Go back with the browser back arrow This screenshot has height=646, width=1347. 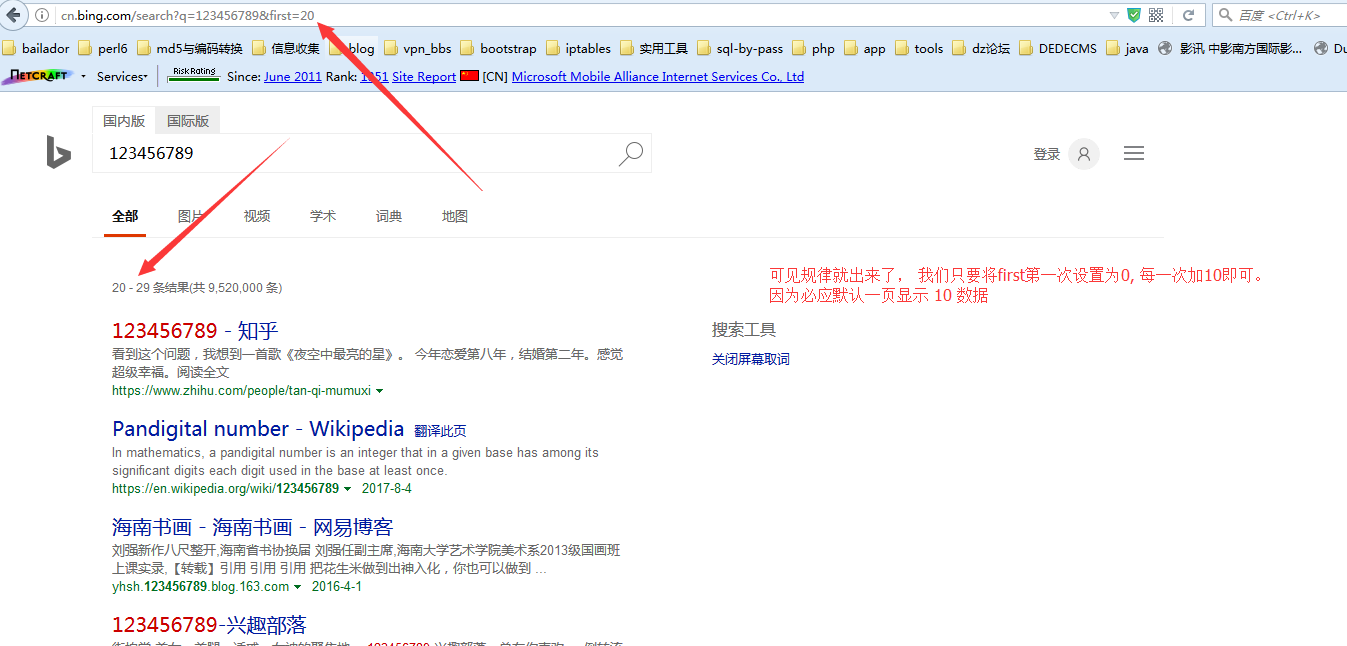tap(14, 15)
